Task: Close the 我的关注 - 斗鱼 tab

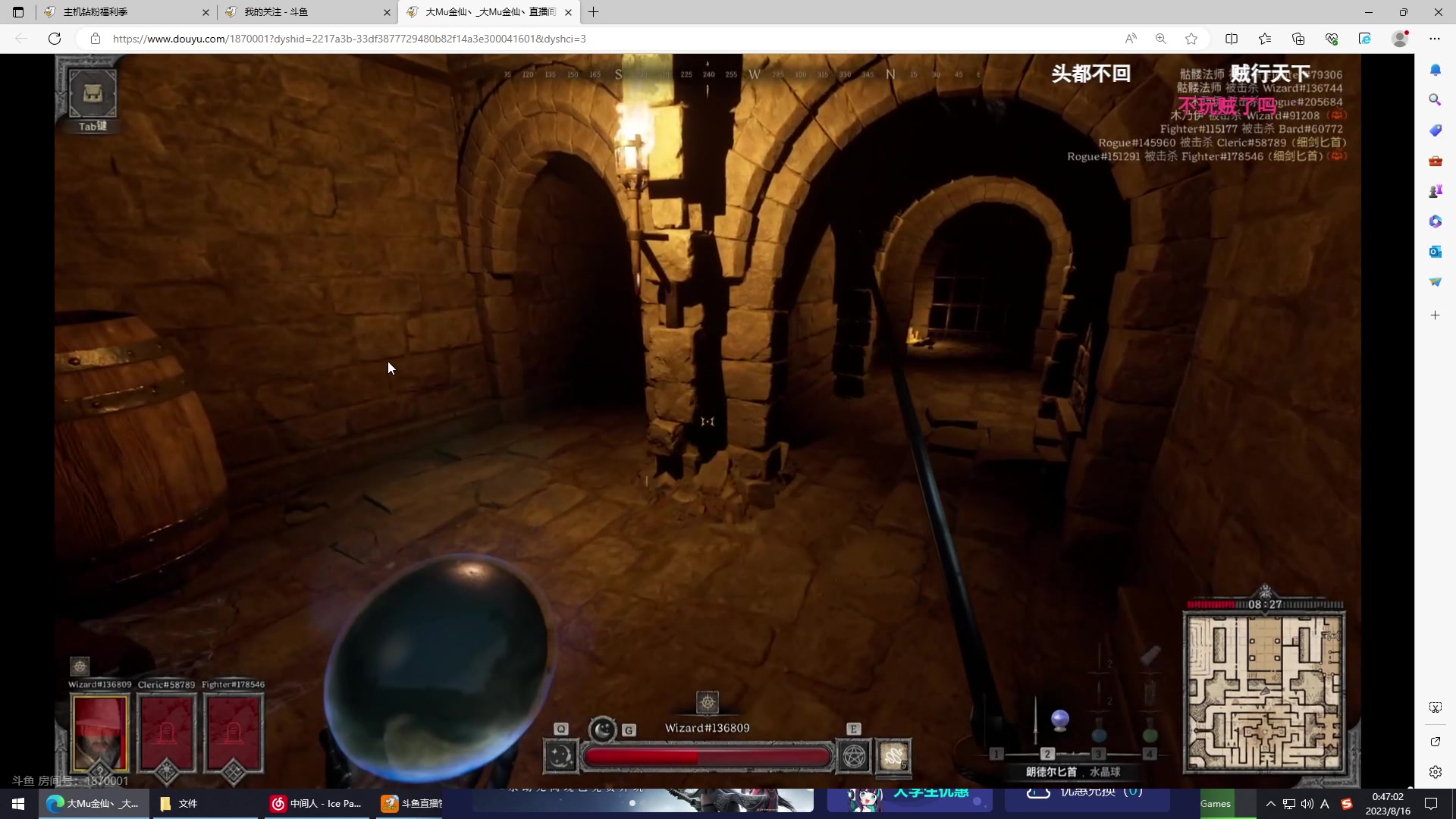Action: coord(387,12)
